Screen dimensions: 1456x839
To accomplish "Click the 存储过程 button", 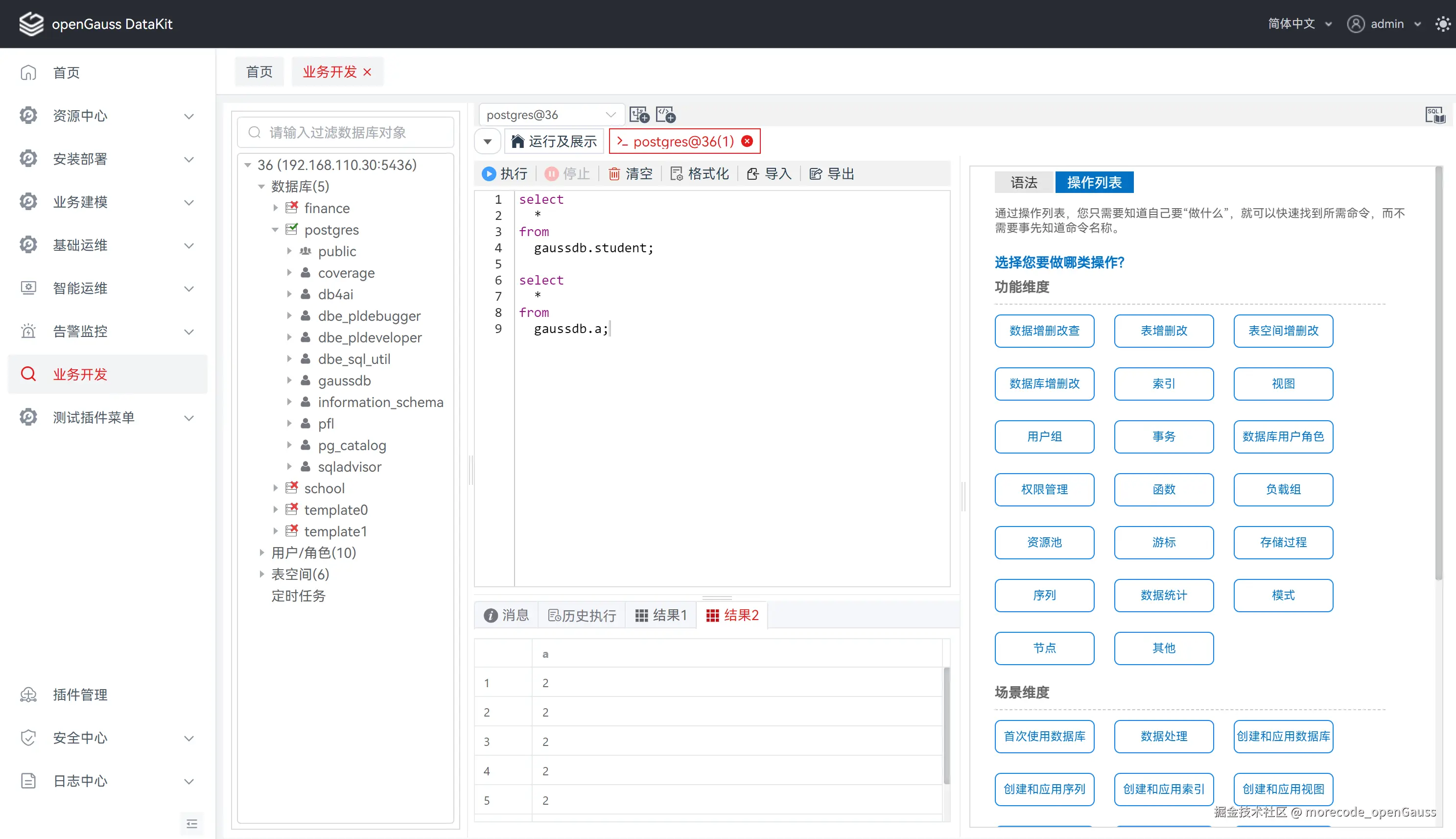I will click(1283, 542).
